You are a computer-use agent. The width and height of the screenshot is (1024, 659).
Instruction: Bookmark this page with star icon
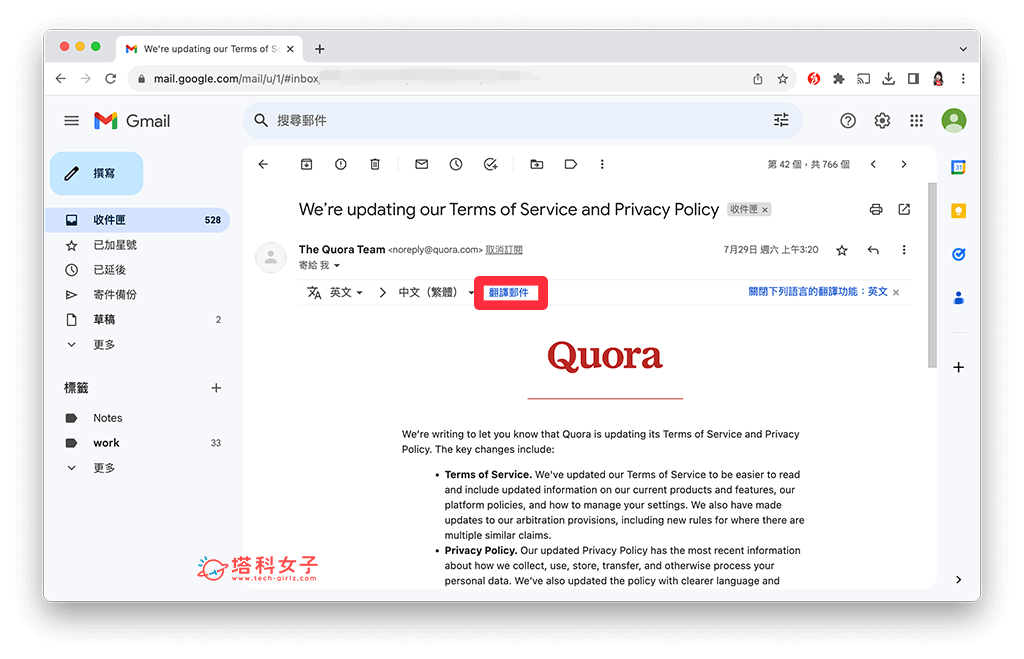point(782,79)
